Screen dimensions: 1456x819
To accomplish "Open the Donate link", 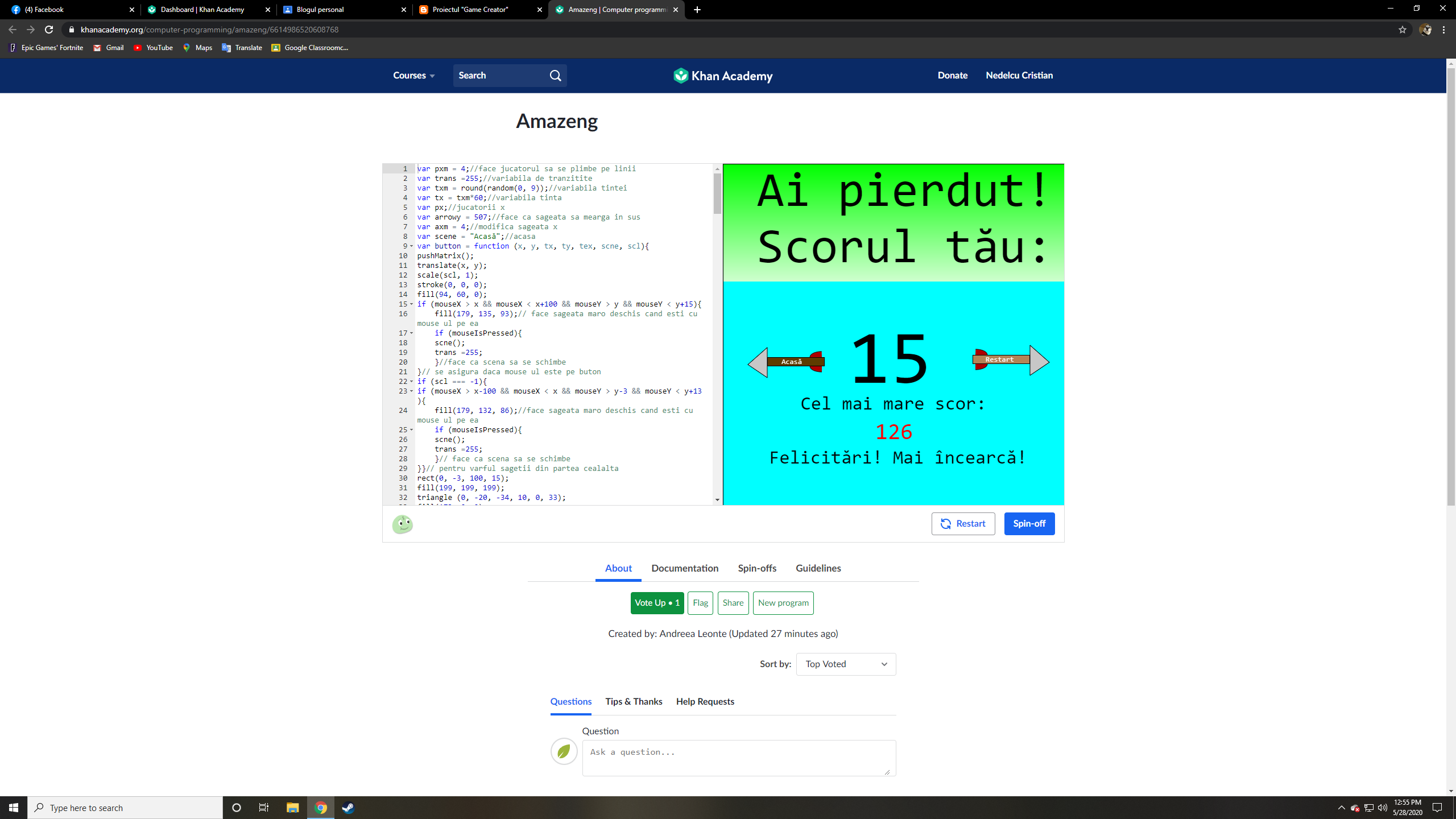I will pos(953,76).
